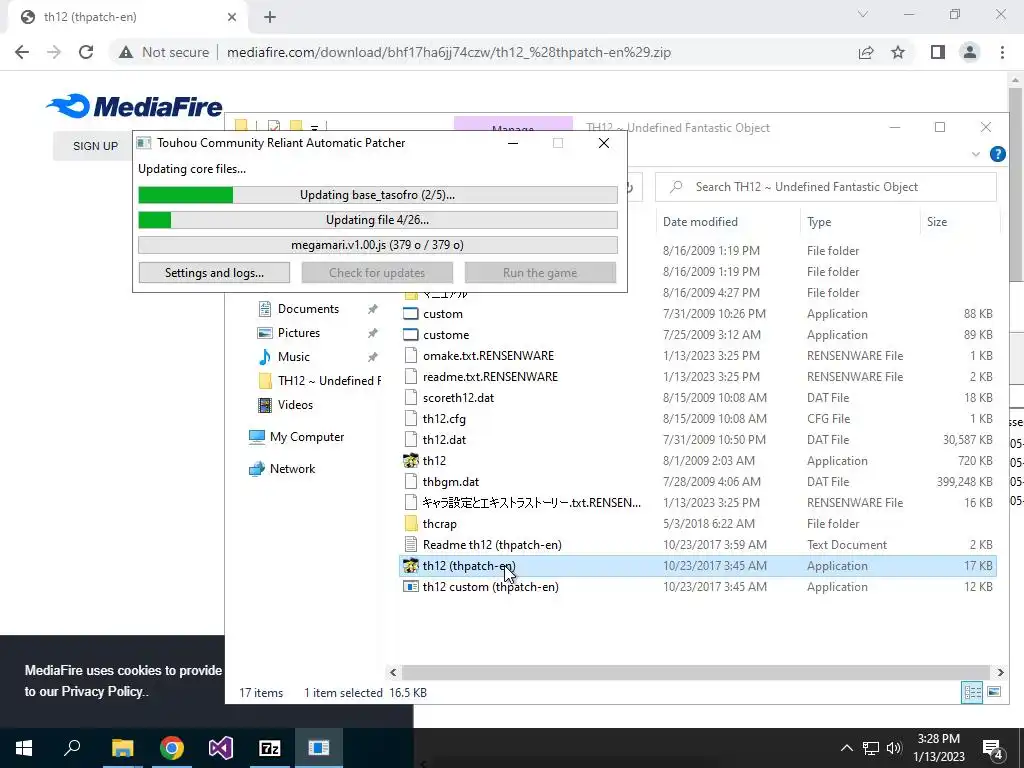Screen dimensions: 1024x768
Task: Open 7-Zip from the taskbar
Action: point(270,748)
